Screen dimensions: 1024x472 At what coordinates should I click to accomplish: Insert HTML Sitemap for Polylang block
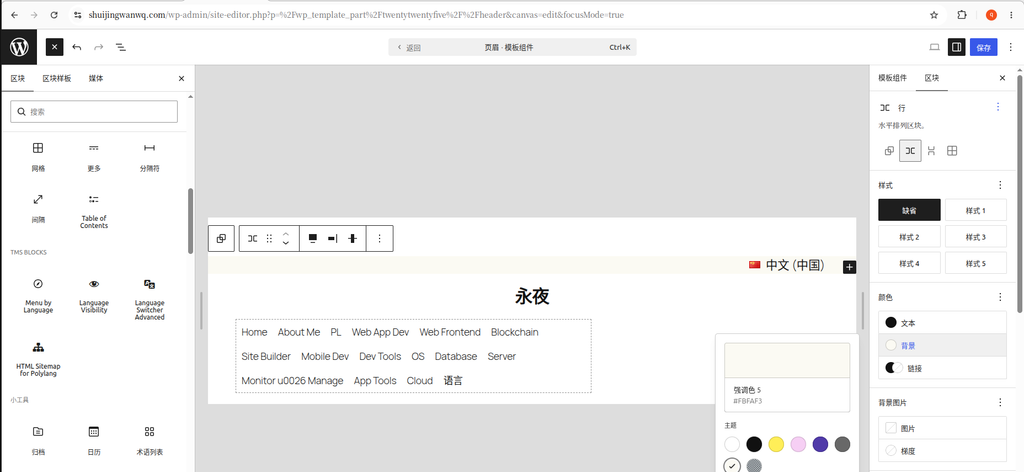[38, 358]
